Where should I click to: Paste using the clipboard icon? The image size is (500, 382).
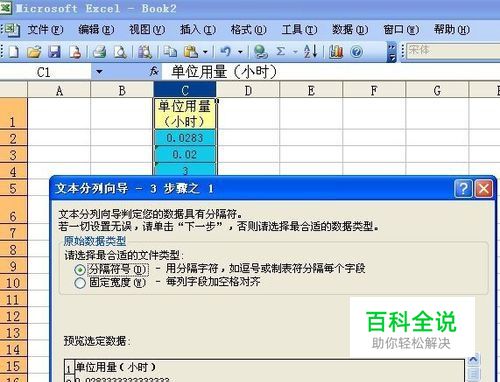point(191,52)
